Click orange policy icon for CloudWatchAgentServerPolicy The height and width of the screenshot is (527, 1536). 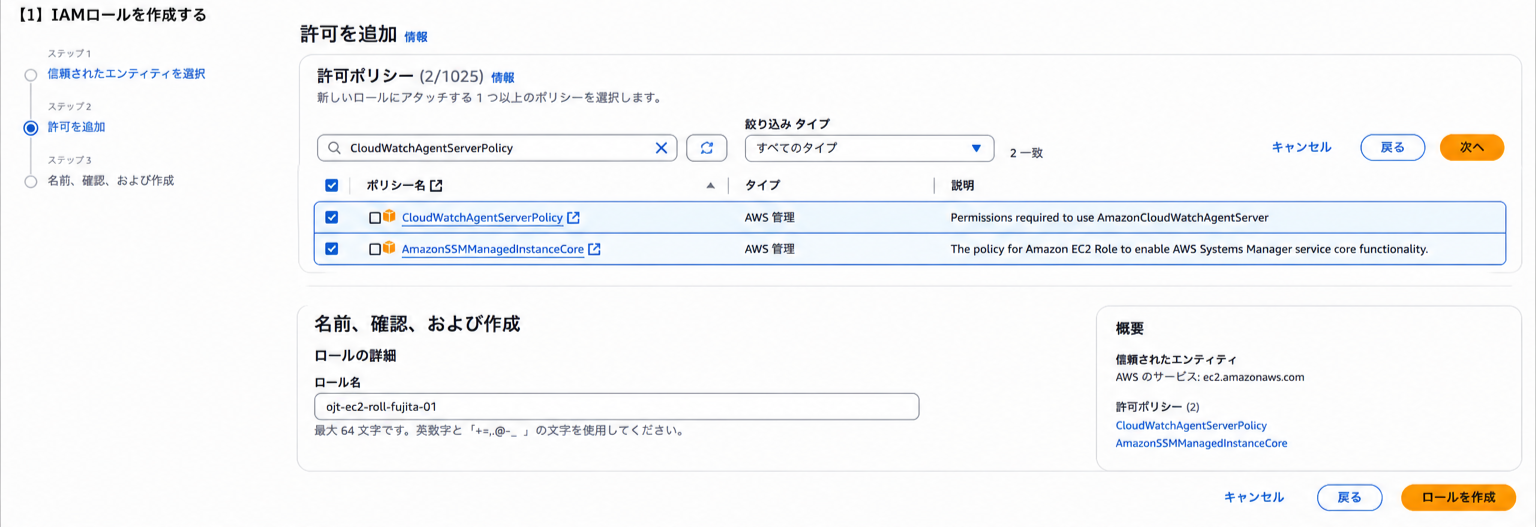390,217
